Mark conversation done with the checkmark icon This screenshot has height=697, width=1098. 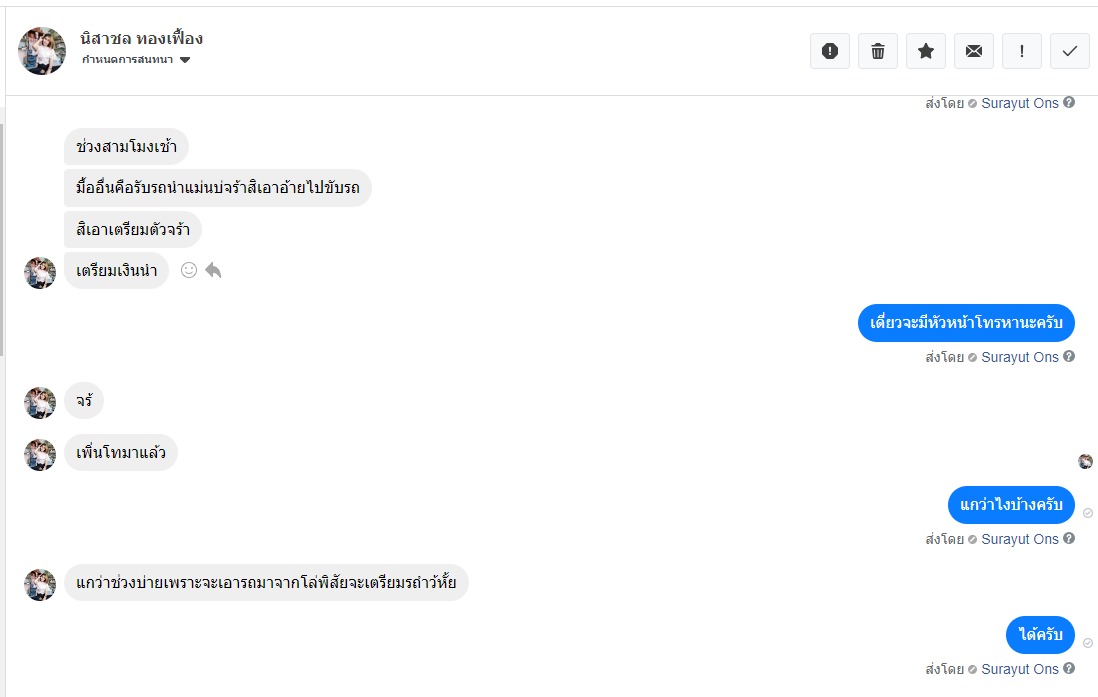coord(1070,51)
